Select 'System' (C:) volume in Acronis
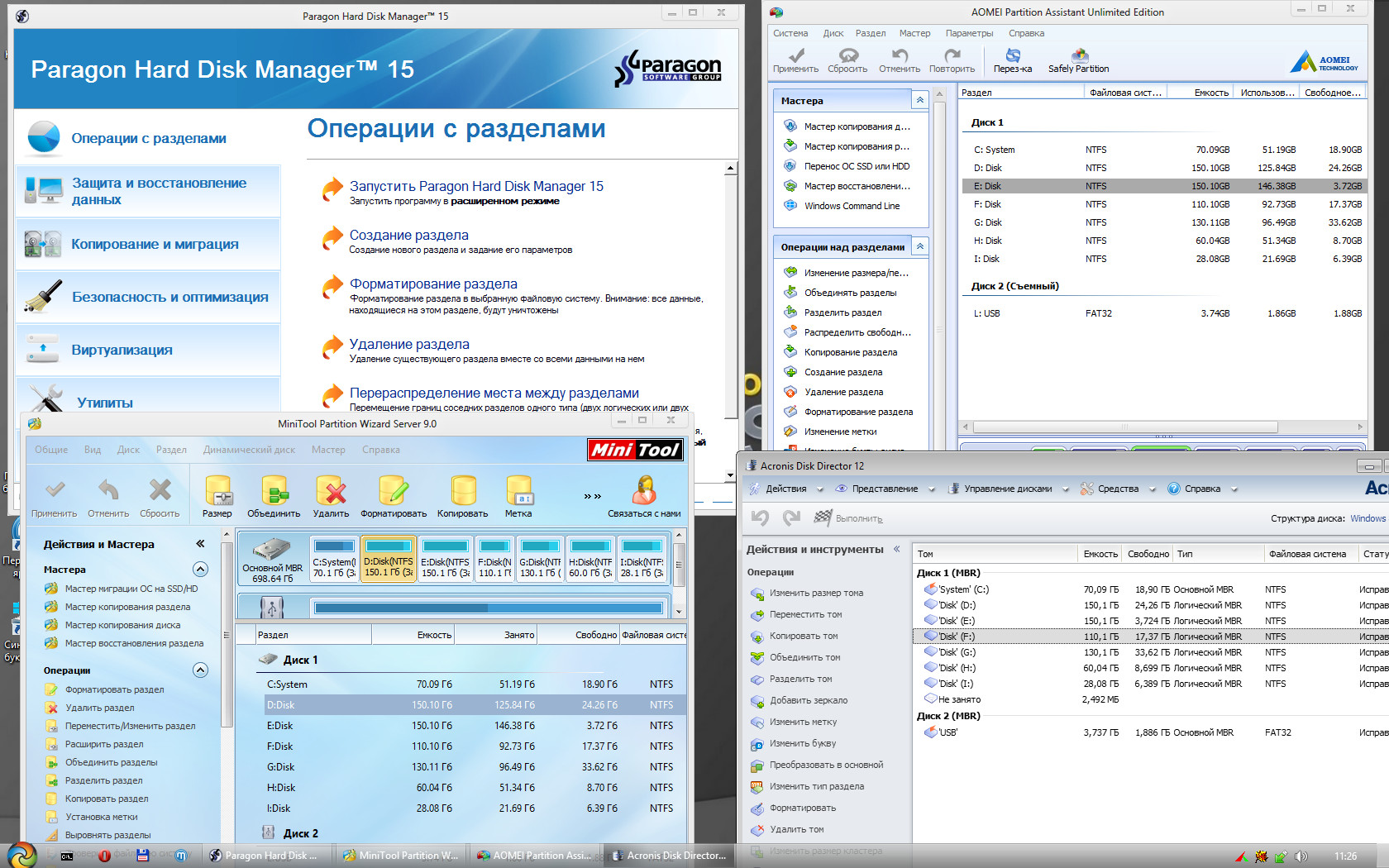The image size is (1389, 868). [x=1151, y=589]
